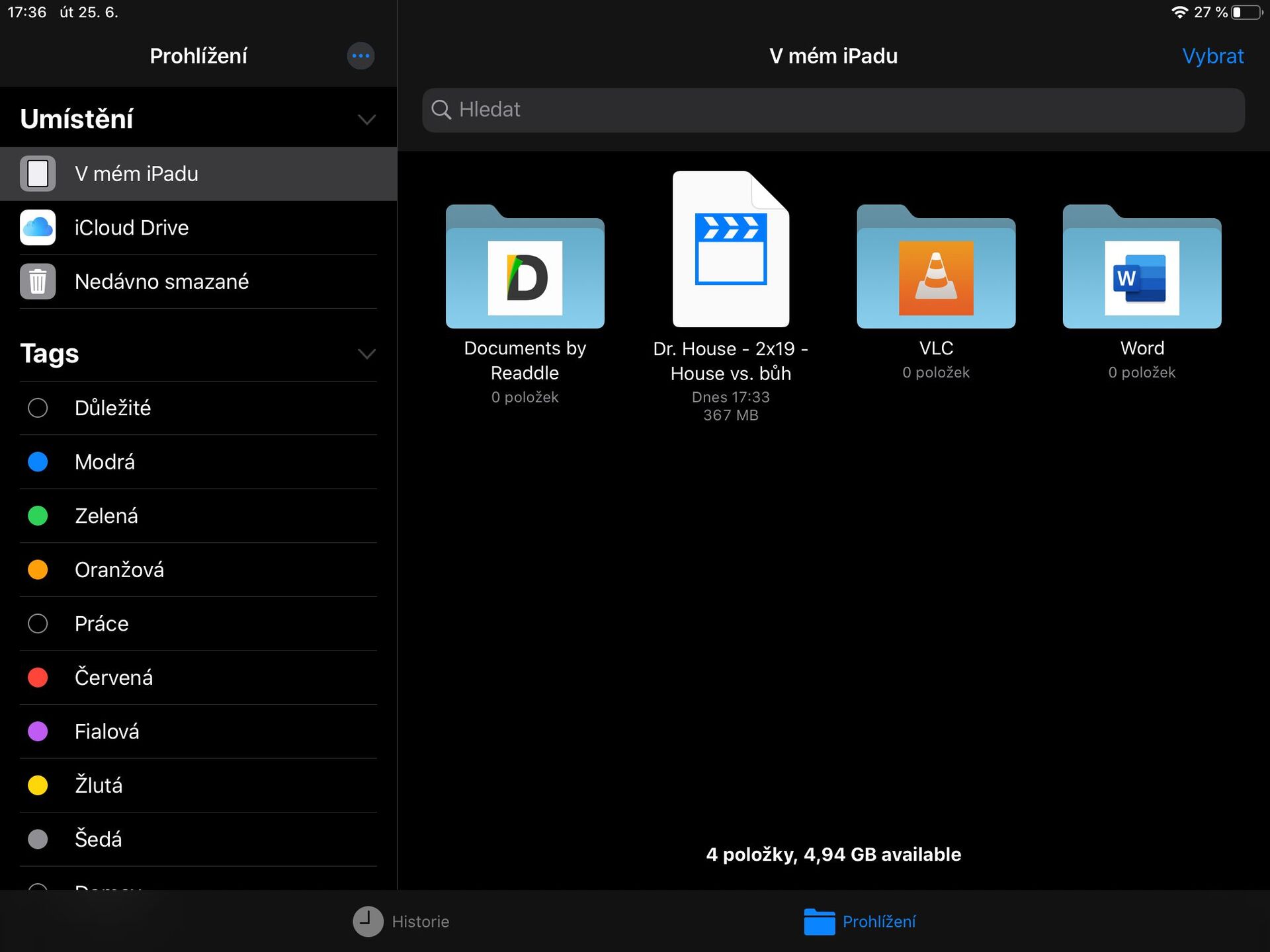The width and height of the screenshot is (1270, 952).
Task: Tap the Vybrat button
Action: pos(1212,56)
